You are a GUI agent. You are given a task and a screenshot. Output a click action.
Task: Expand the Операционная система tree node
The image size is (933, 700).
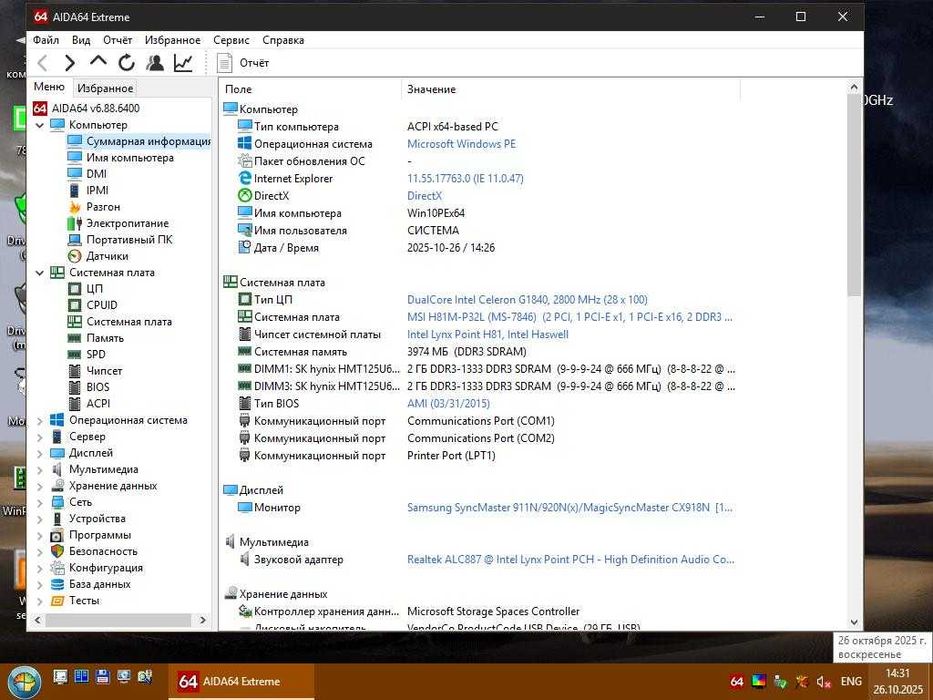(40, 420)
